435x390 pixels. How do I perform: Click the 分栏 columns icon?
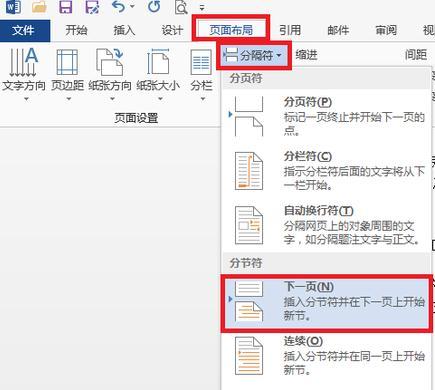[201, 62]
